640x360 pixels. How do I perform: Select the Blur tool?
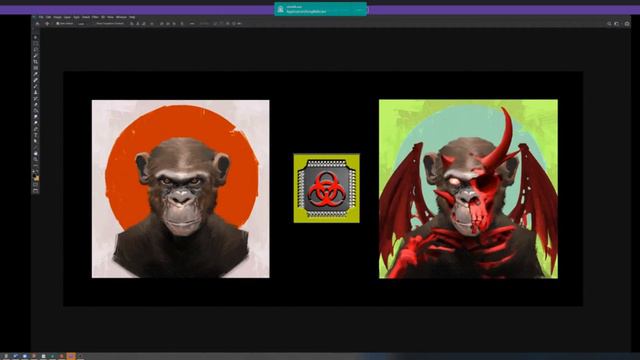coord(36,116)
